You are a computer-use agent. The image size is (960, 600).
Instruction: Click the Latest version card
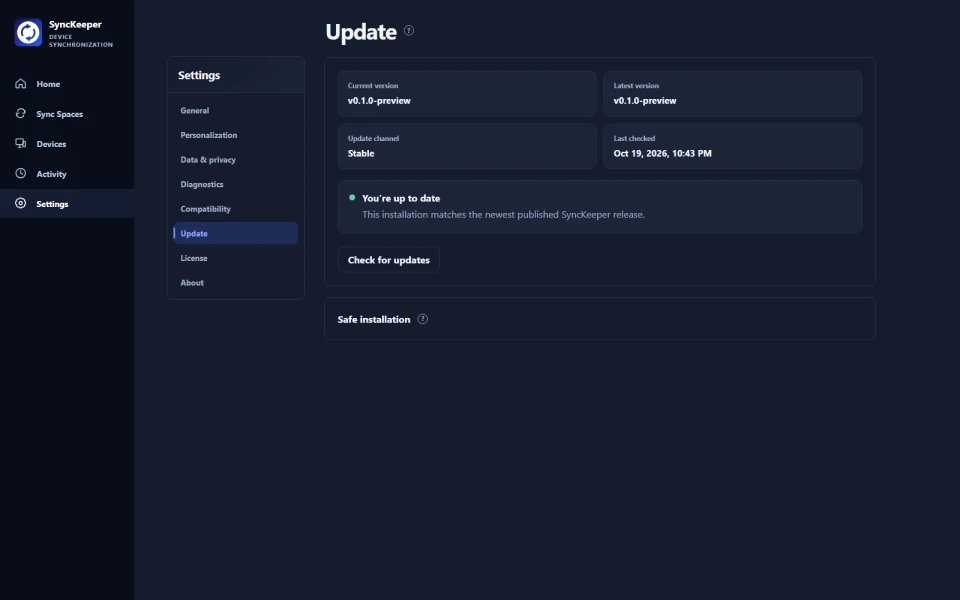pos(733,94)
